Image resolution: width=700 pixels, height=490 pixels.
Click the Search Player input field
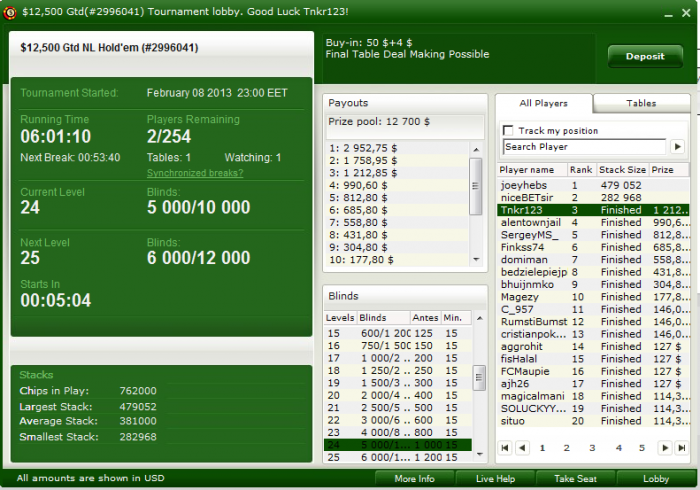tap(584, 146)
